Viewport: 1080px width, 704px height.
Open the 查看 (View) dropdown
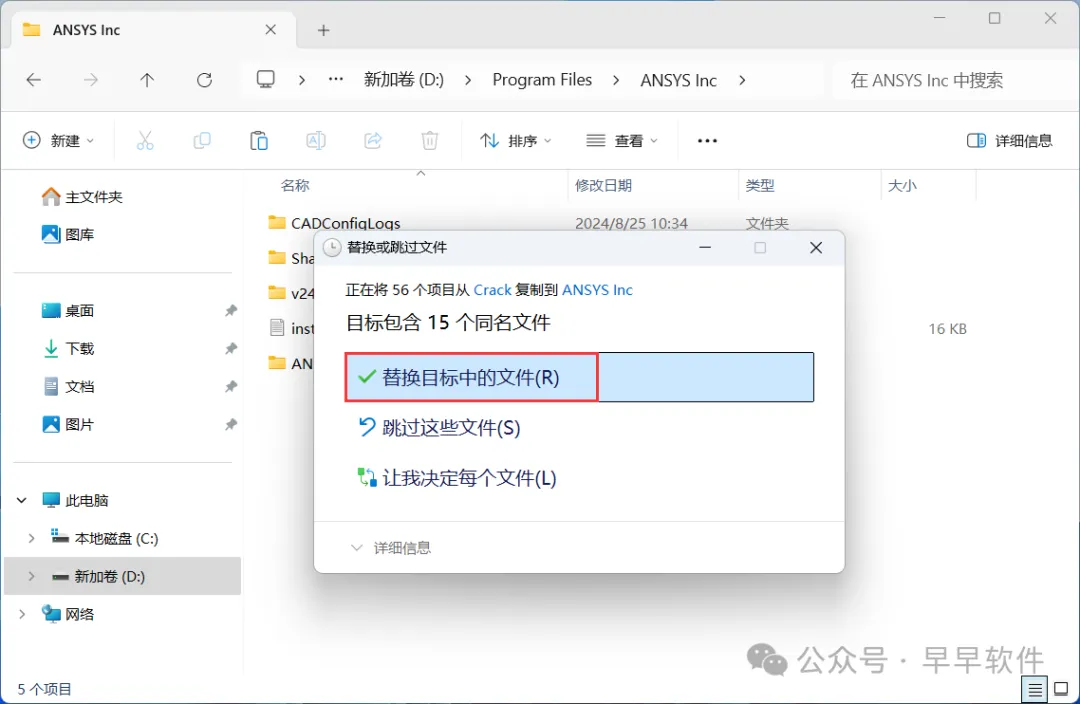(622, 141)
